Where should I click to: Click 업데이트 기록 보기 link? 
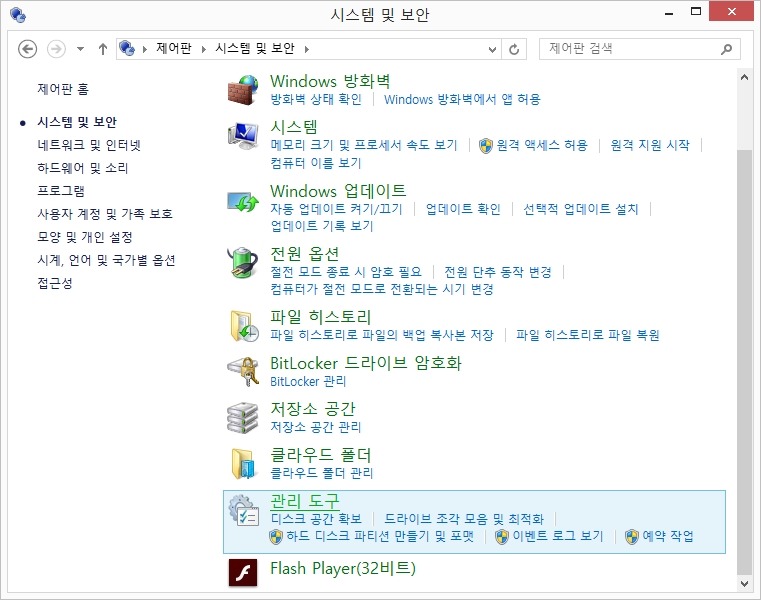(322, 226)
